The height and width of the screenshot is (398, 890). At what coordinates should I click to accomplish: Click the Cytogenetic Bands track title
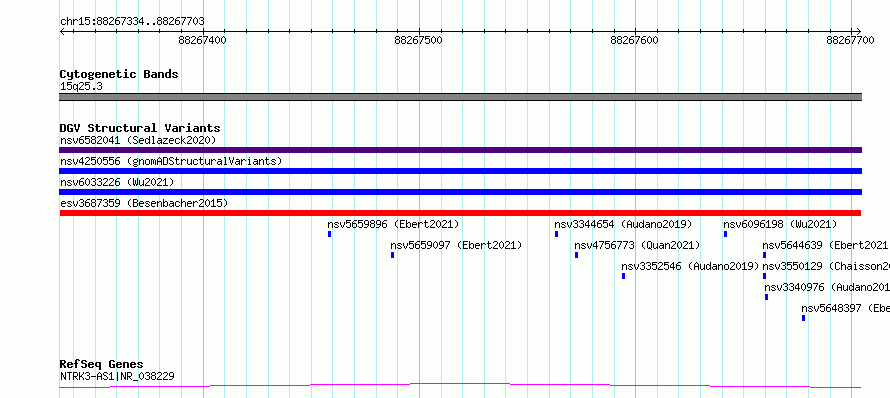[119, 74]
